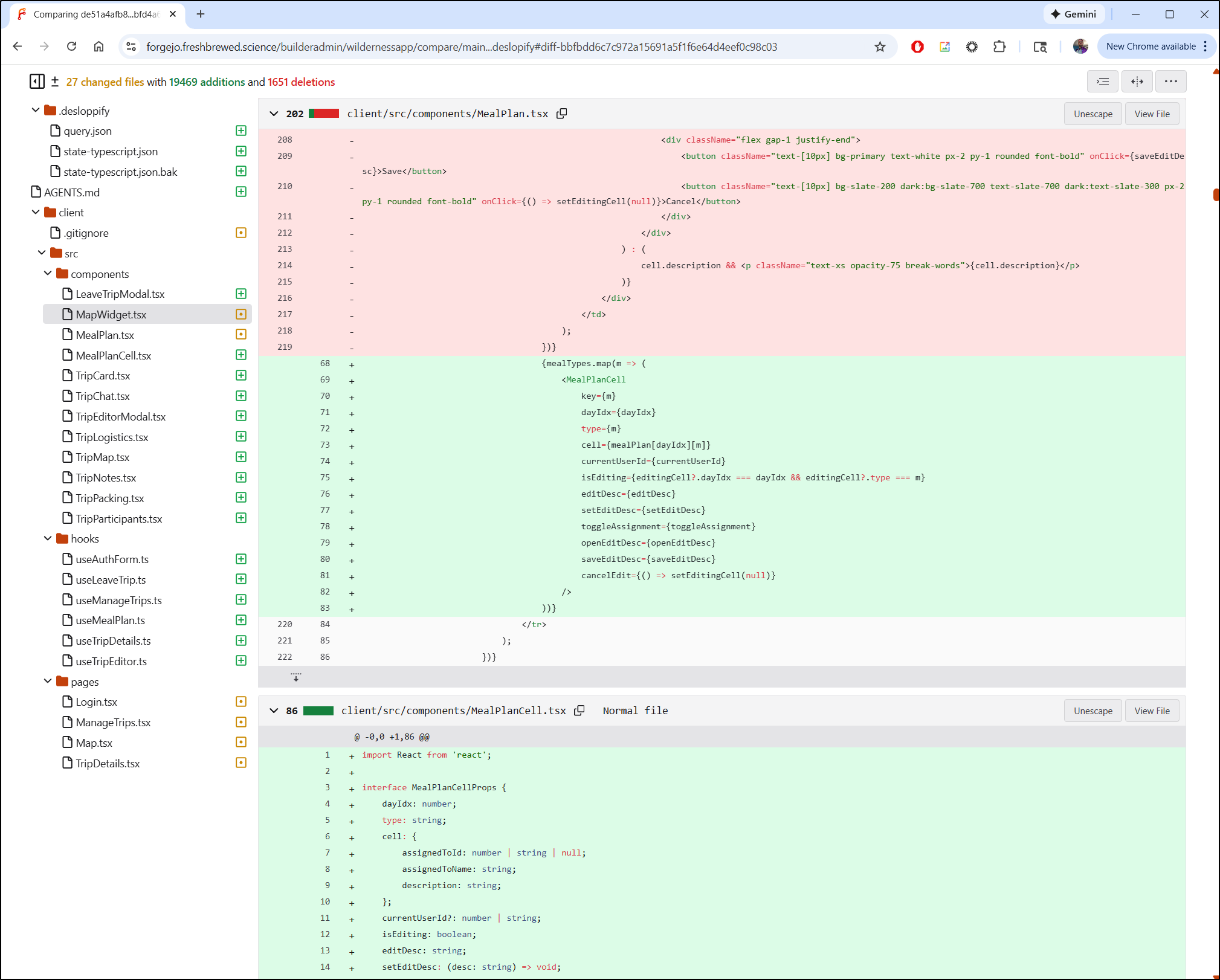Click the whitespace options indent icon button
Screen dimensions: 1220x980
coord(1102,82)
